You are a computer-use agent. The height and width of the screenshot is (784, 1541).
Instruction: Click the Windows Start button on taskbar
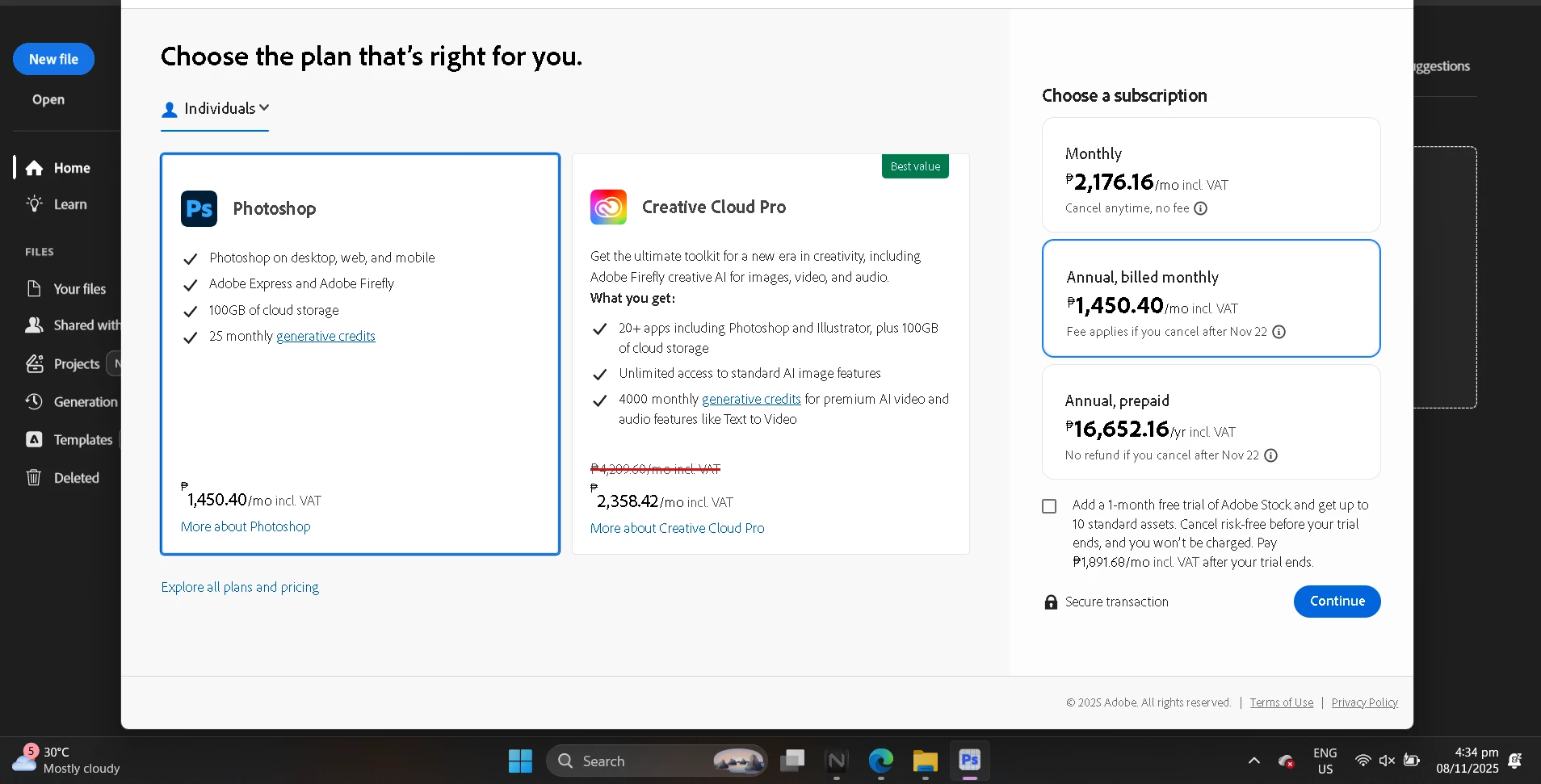(520, 761)
